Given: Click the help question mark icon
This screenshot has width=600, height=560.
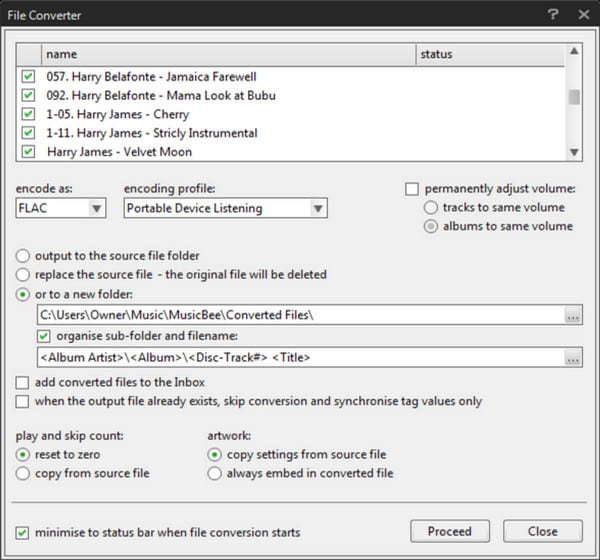Looking at the screenshot, I should [x=553, y=15].
